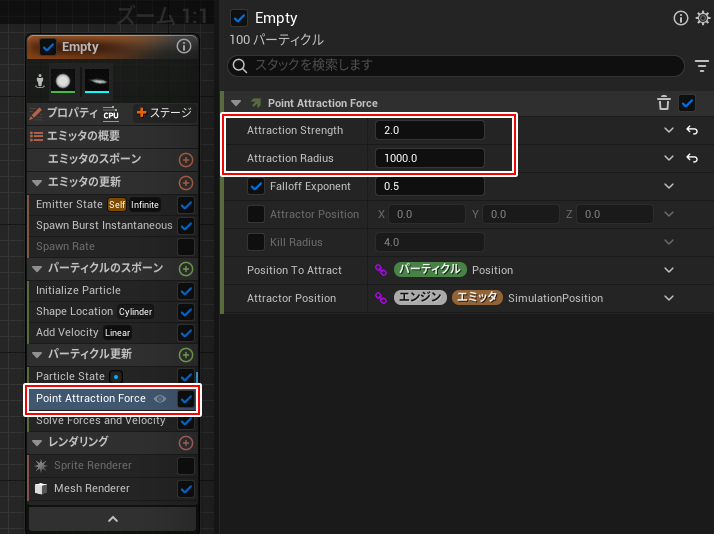Collapse the Point Attraction Force section

[x=236, y=103]
